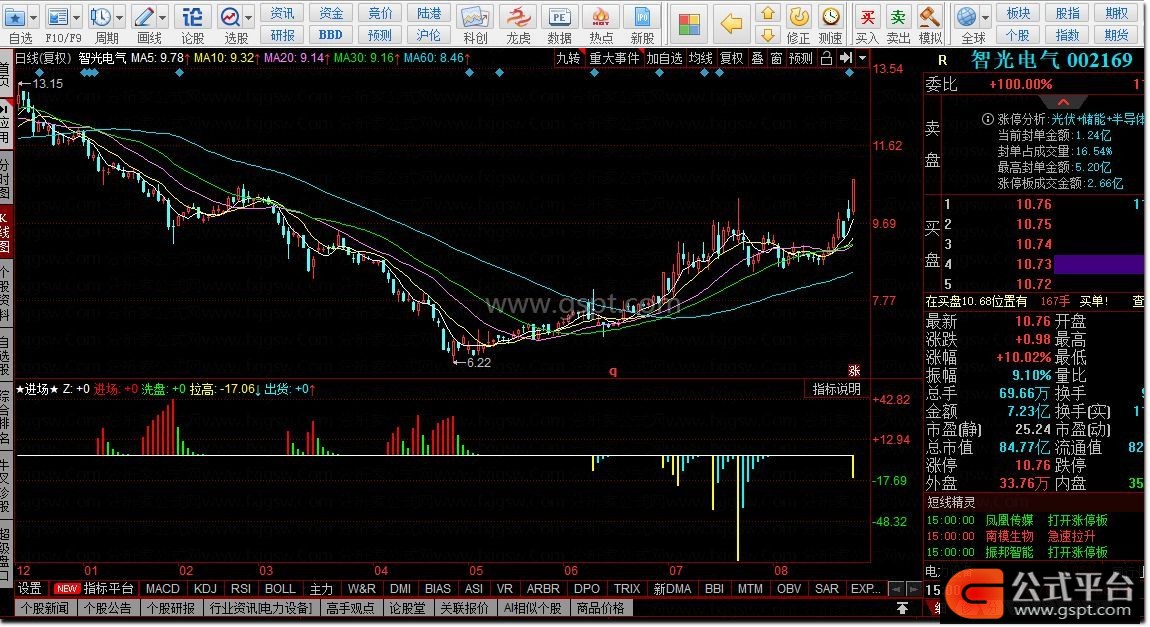Open the 新股 IPO icon
The width and height of the screenshot is (1150, 627).
tap(642, 17)
